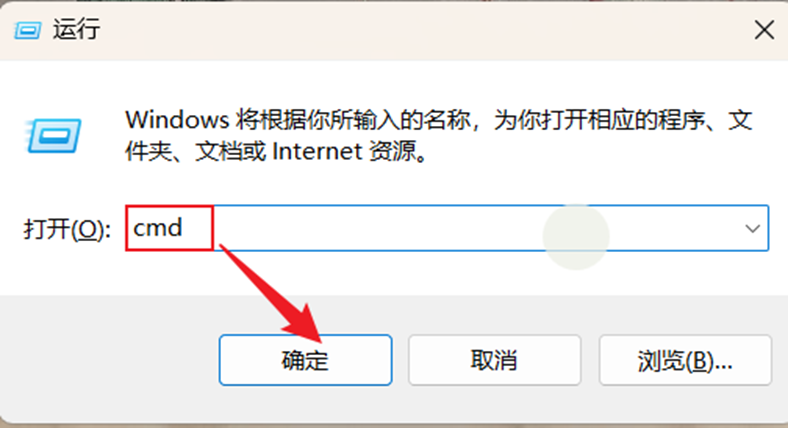788x428 pixels.
Task: Click the red box highlighting cmd
Action: click(169, 228)
